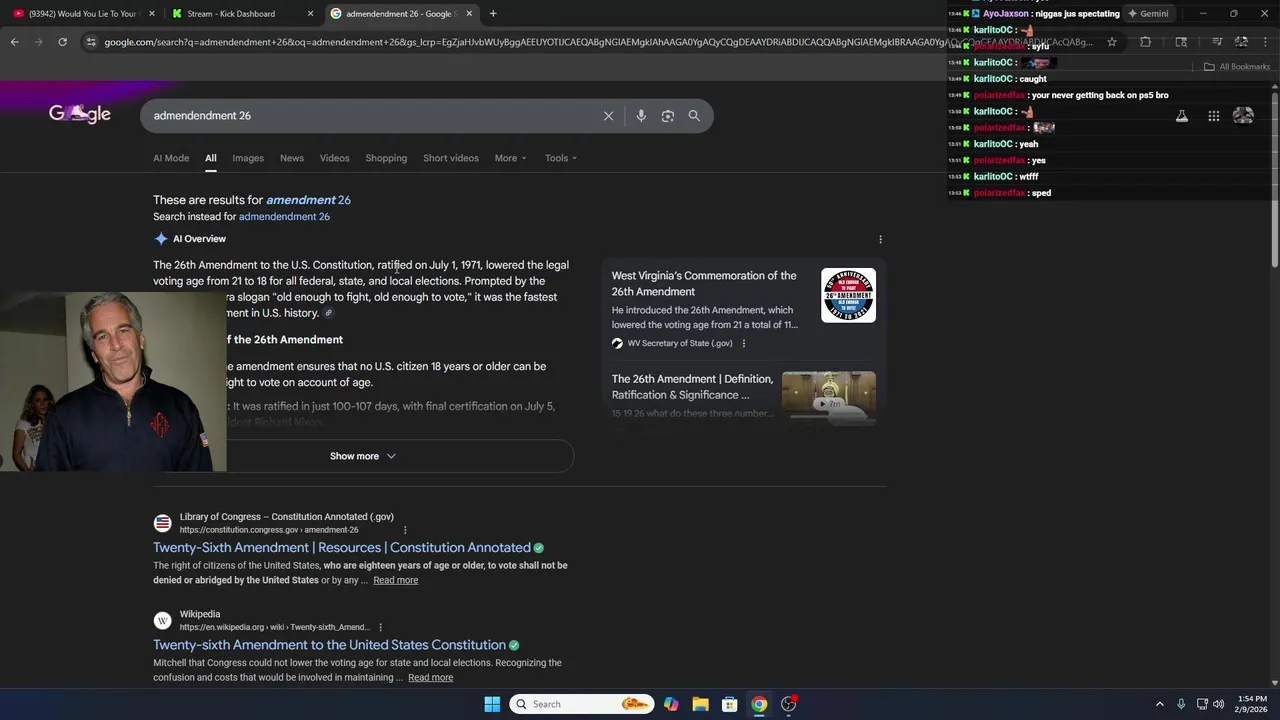Open Wikipedia Twenty-sixth Amendment result
Viewport: 1280px width, 720px height.
coord(329,645)
